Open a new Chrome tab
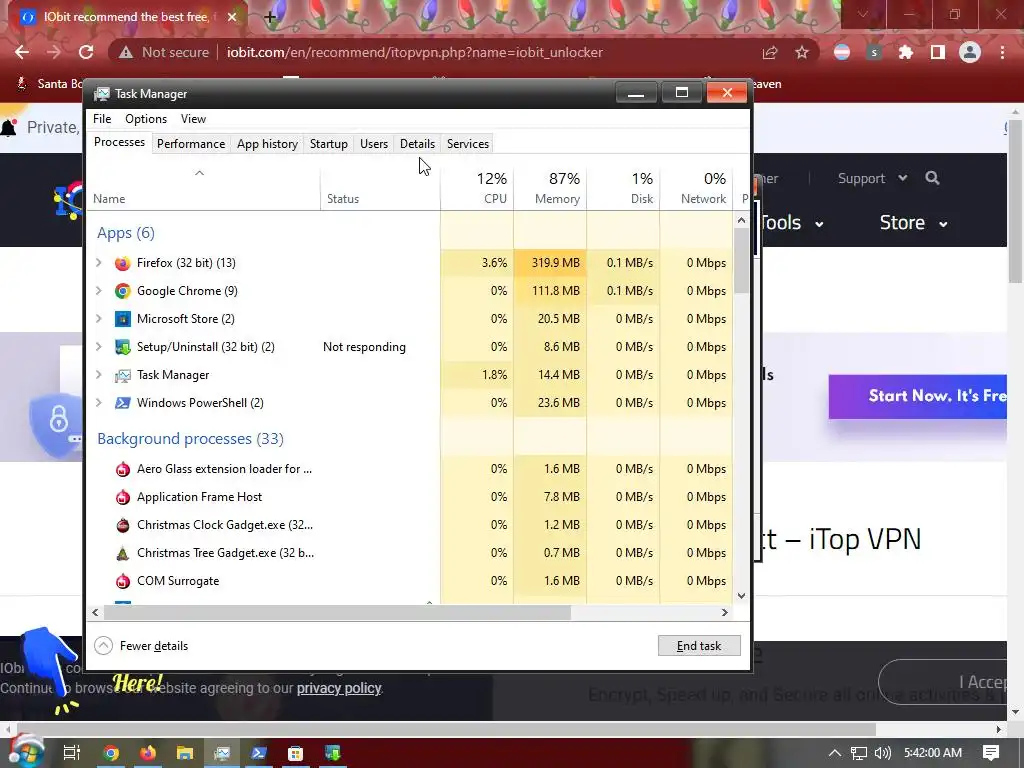The width and height of the screenshot is (1024, 768). pos(270,17)
